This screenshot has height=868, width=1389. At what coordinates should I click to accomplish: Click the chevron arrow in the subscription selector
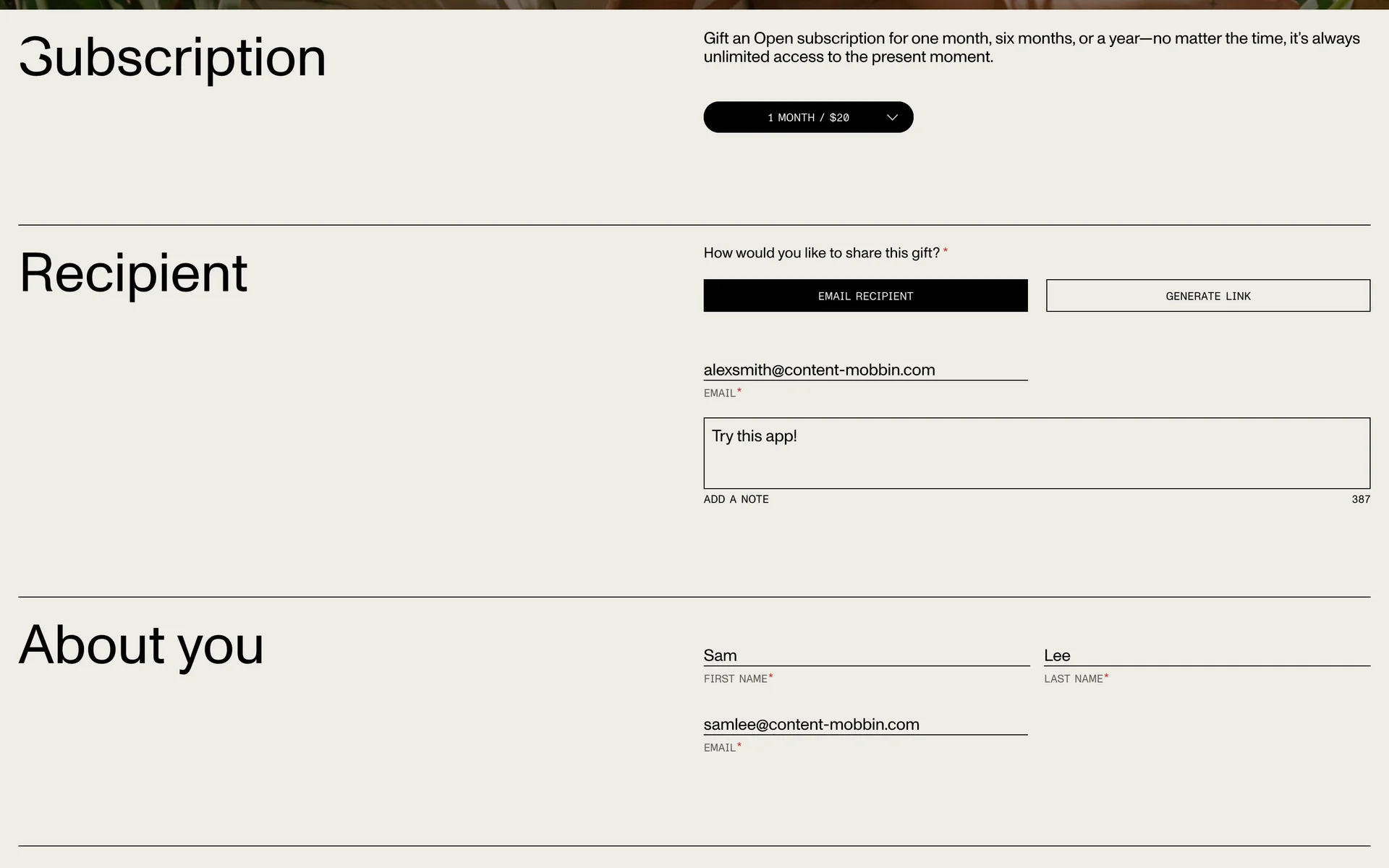(892, 117)
